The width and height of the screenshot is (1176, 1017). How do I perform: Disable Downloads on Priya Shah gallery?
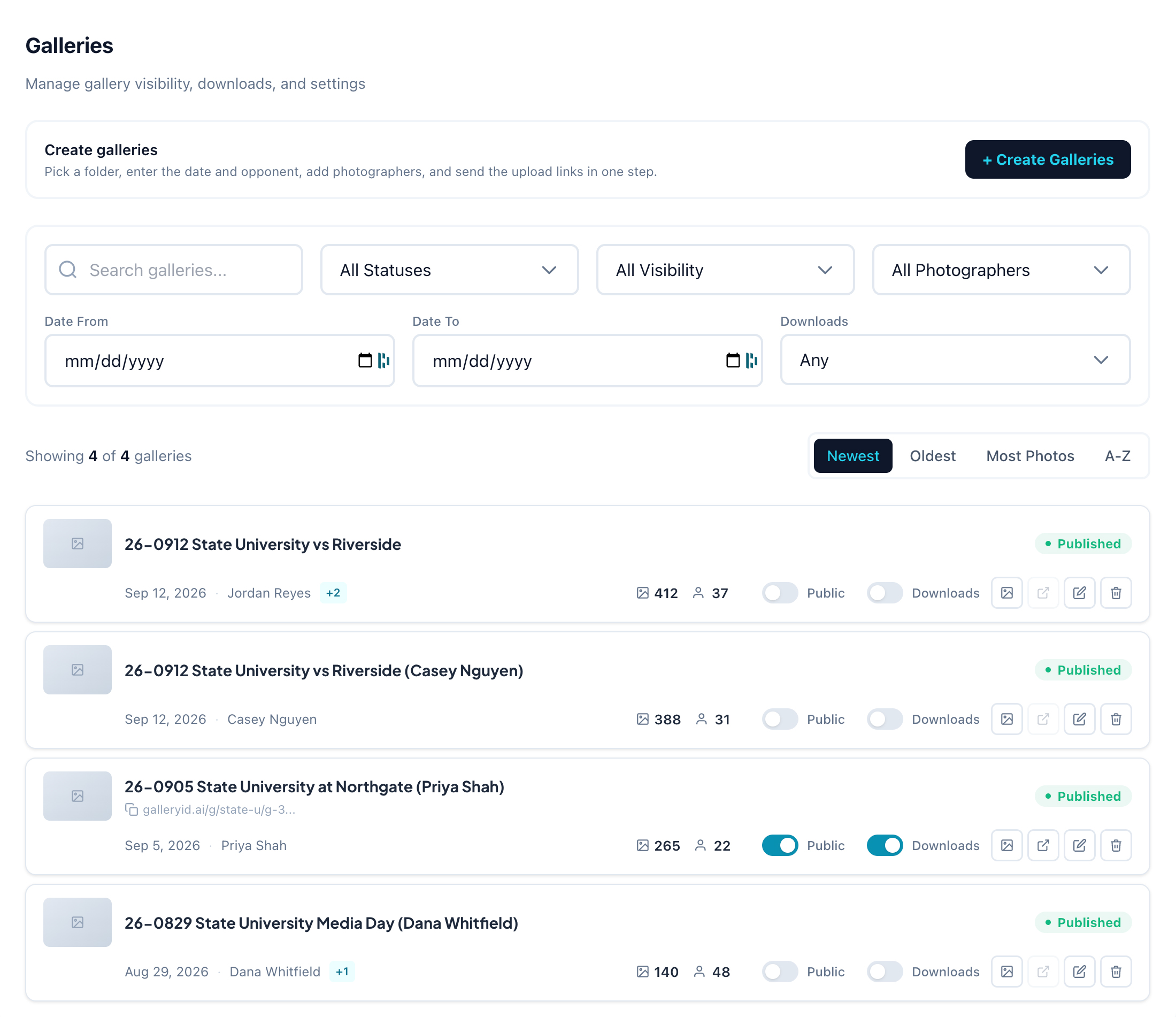click(884, 845)
